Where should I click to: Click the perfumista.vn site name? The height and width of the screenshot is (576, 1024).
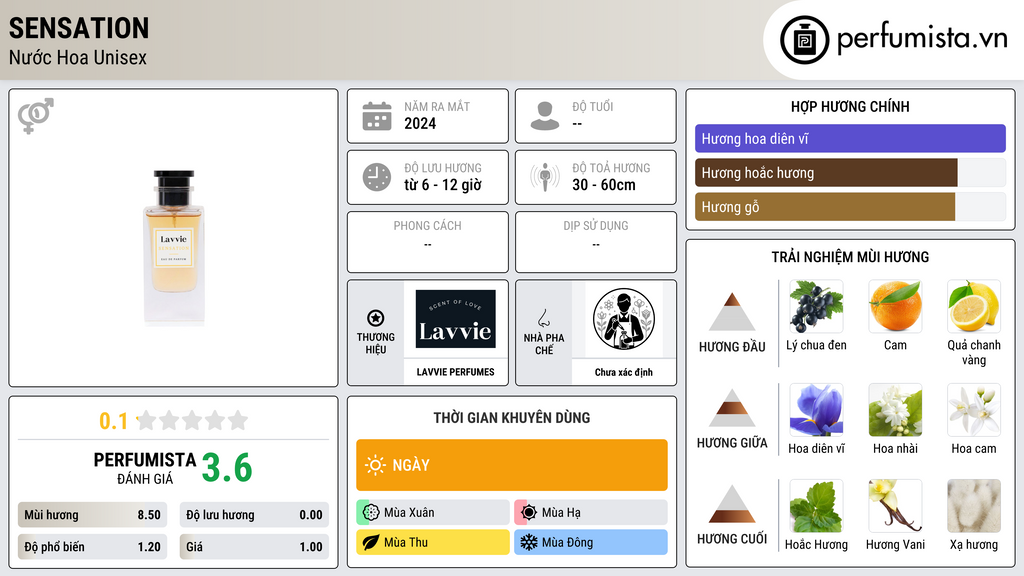pos(923,38)
